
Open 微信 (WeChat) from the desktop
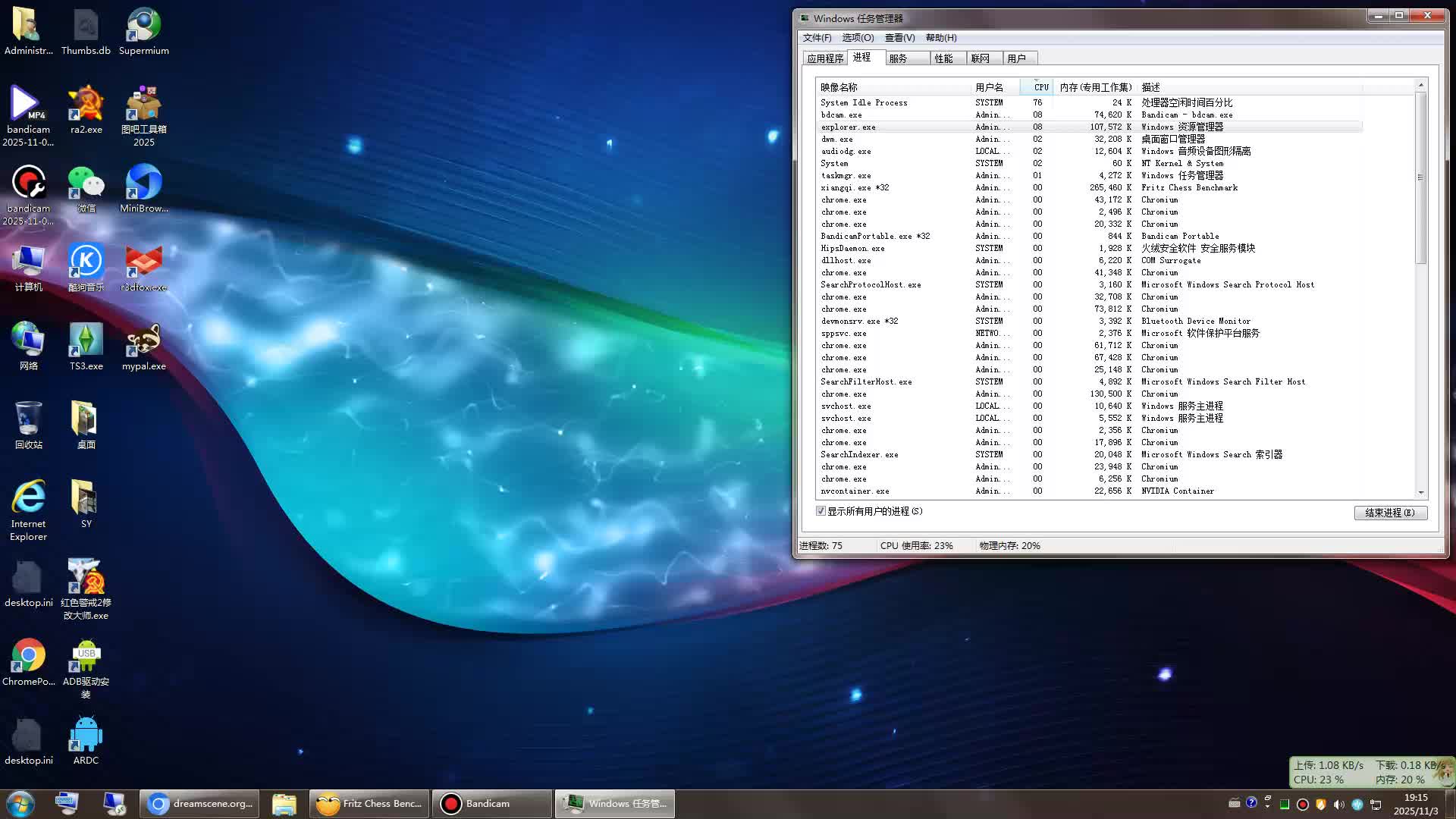(x=86, y=184)
